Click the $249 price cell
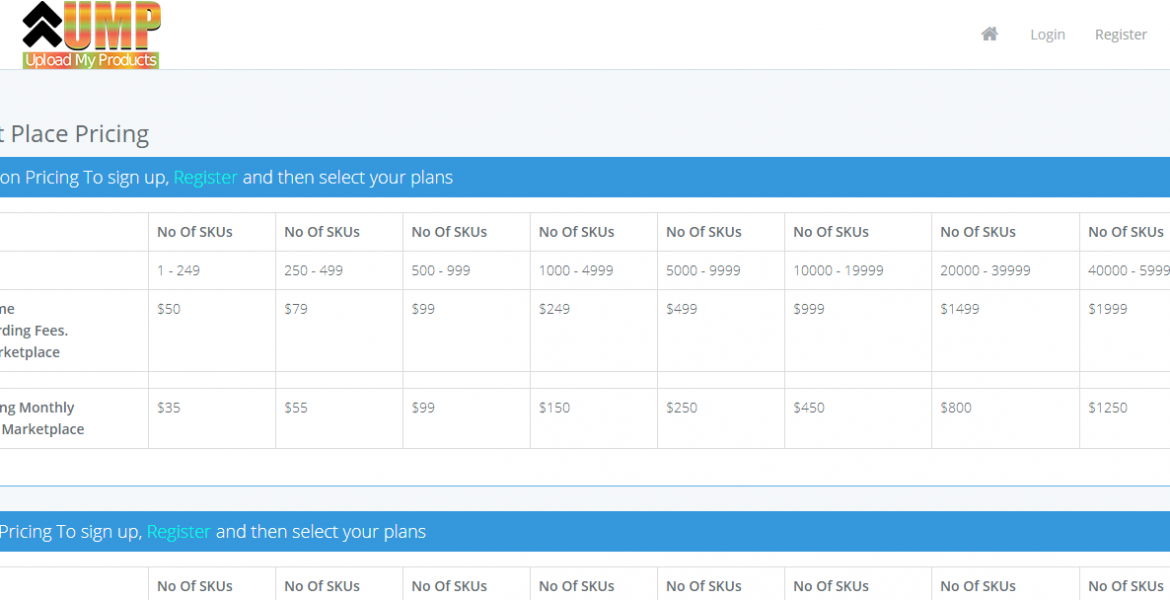The height and width of the screenshot is (600, 1170). point(554,309)
